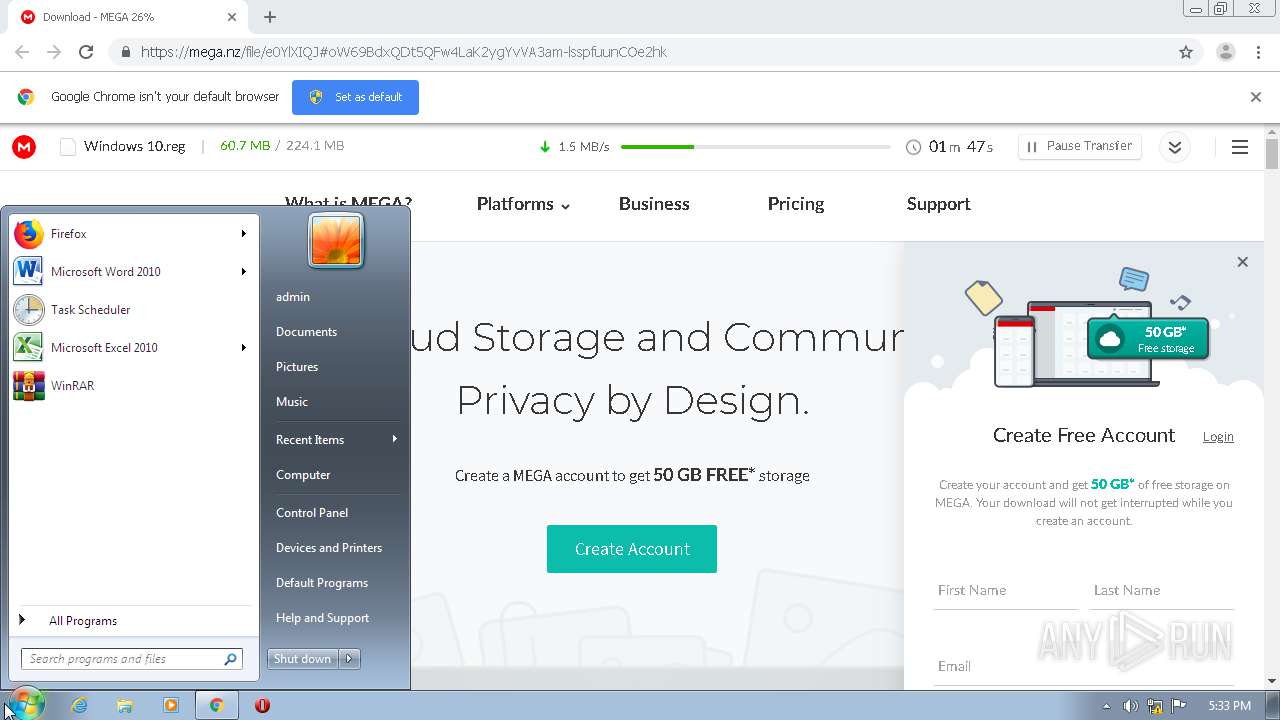Click the remaining-time clock icon
The width and height of the screenshot is (1280, 720).
pyautogui.click(x=913, y=147)
